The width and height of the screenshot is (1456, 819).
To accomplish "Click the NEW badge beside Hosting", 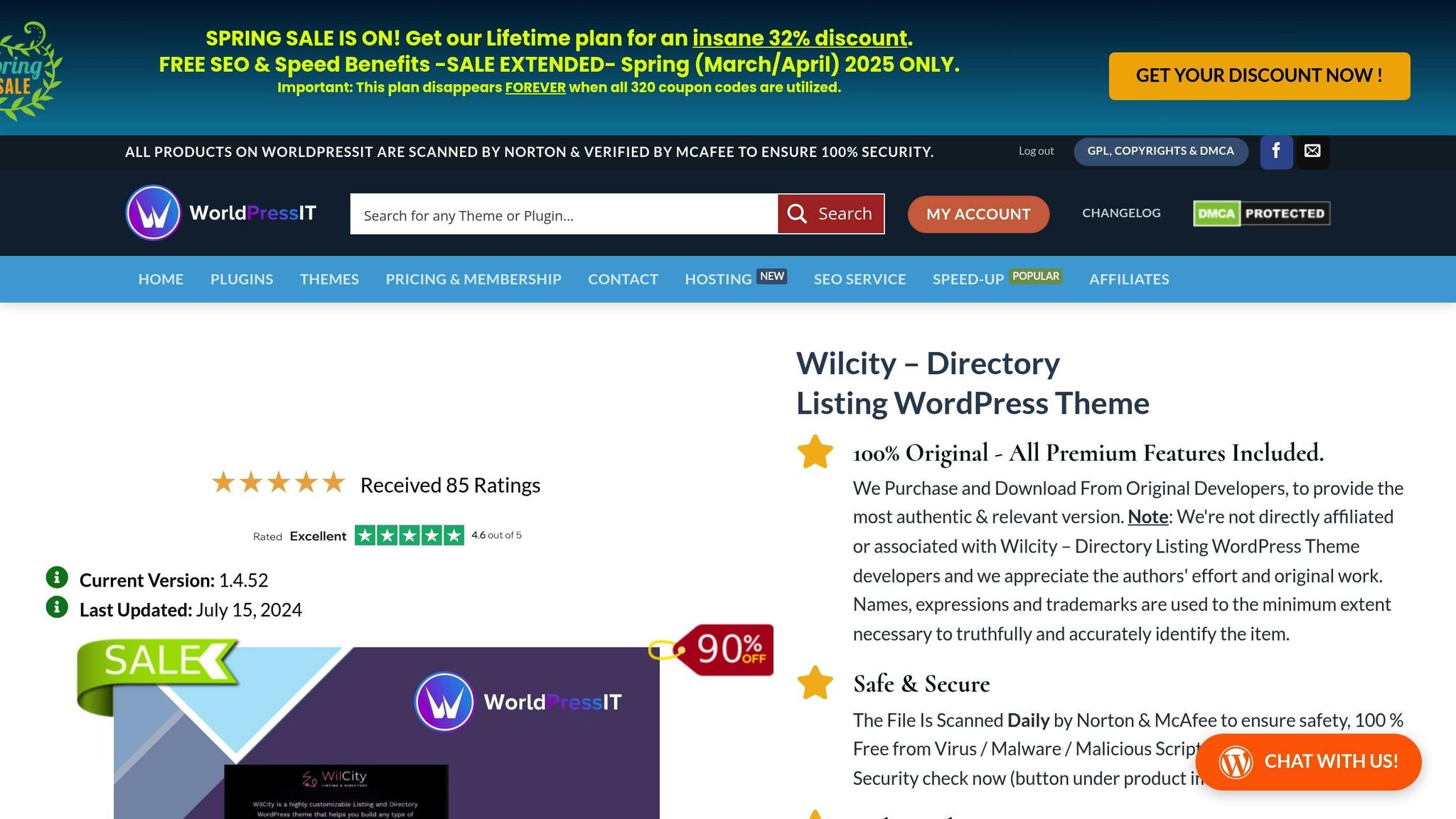I will (772, 276).
